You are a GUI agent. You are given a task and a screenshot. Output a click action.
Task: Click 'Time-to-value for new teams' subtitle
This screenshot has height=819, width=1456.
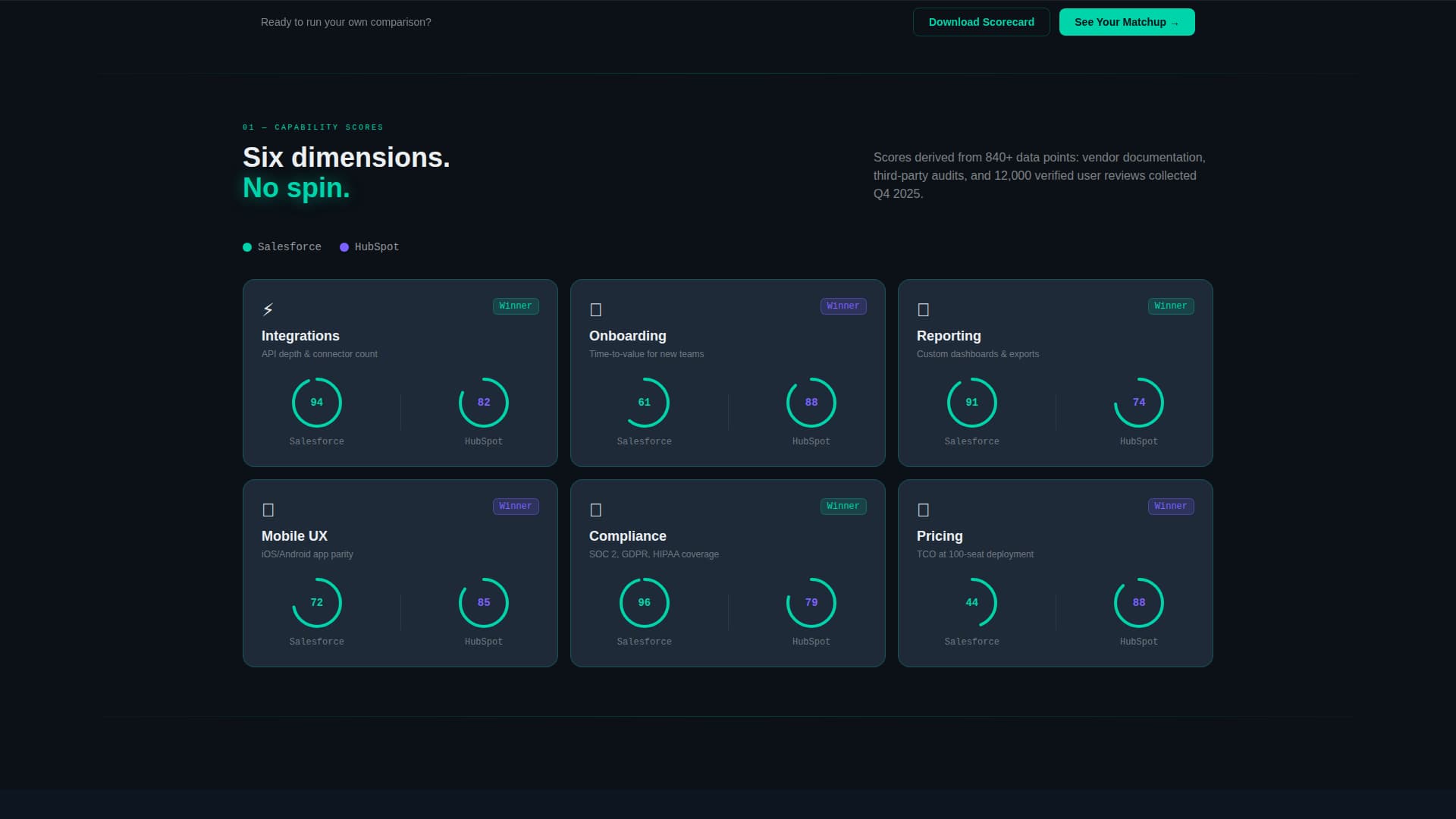coord(646,354)
